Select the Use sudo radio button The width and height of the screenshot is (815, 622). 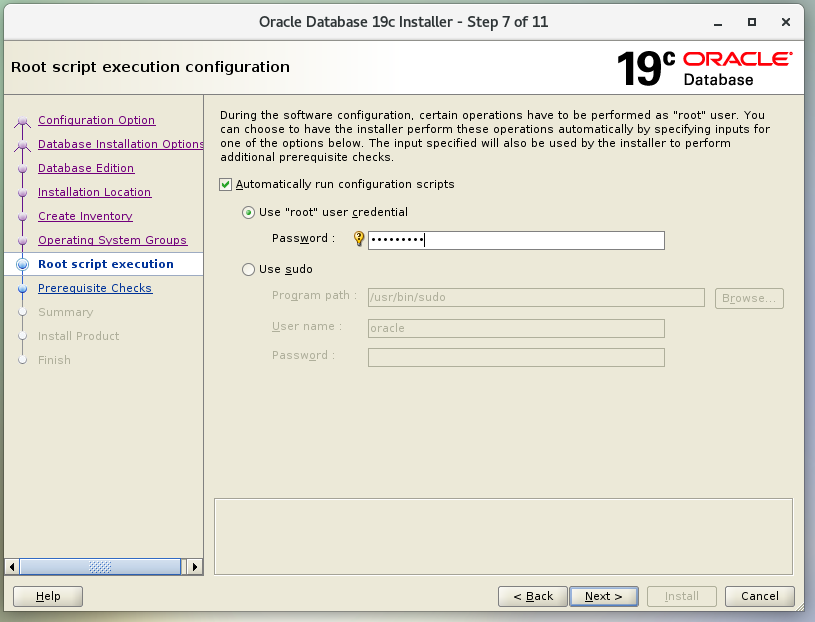click(x=249, y=269)
